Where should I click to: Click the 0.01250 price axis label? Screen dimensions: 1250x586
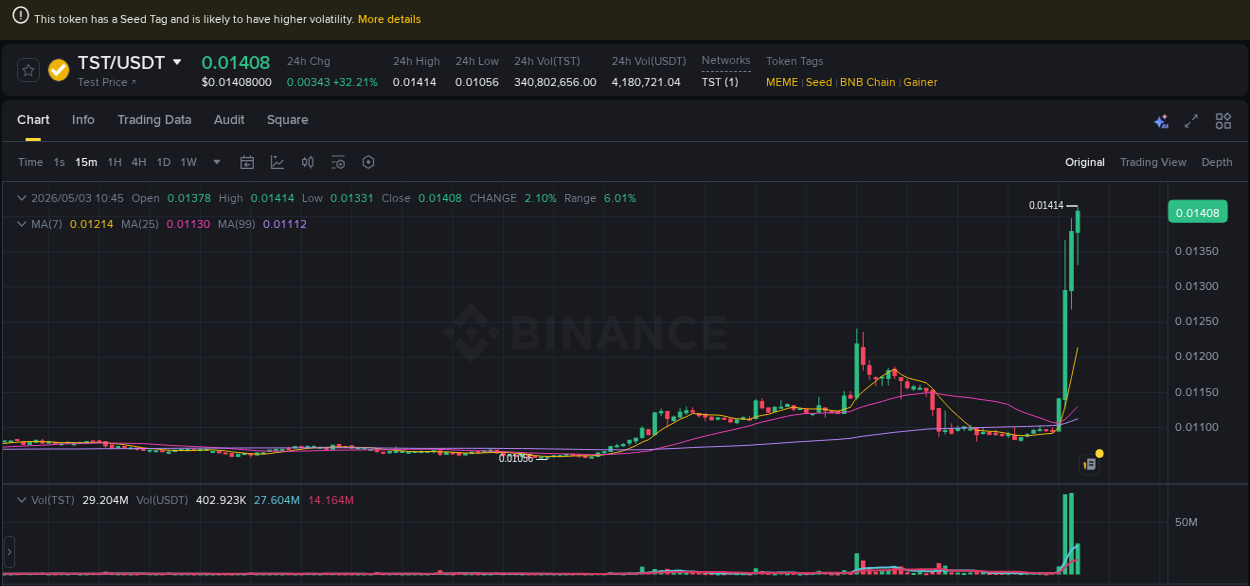click(x=1196, y=321)
